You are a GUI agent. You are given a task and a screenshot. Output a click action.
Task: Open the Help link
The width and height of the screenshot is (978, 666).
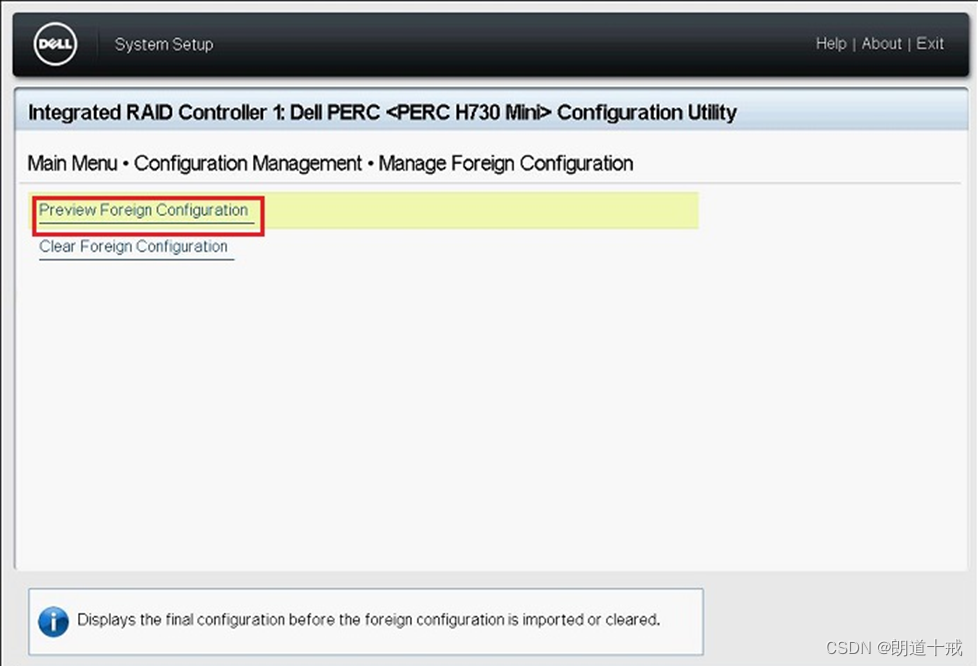click(831, 44)
